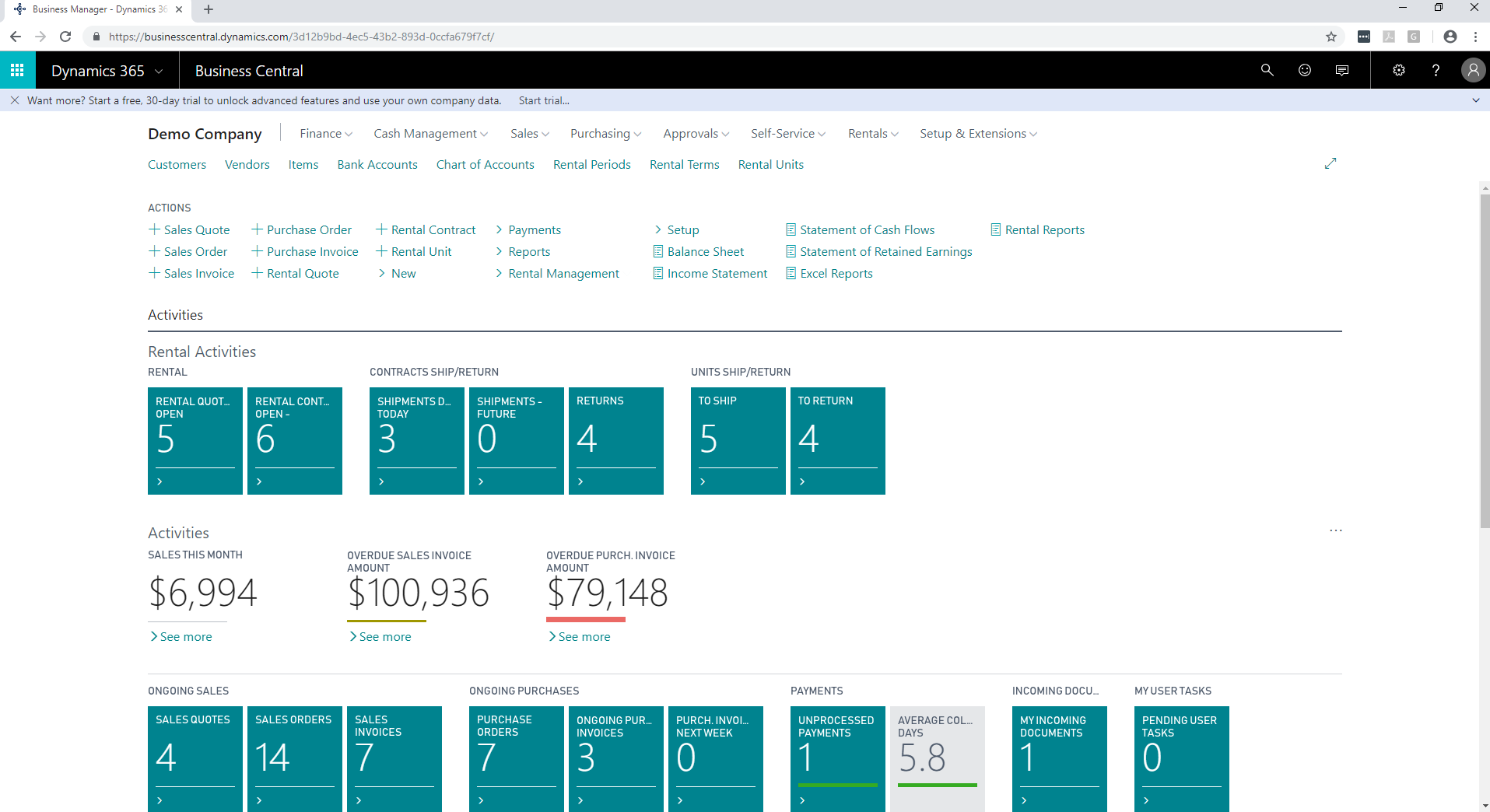
Task: Open the Income Statement report
Action: click(x=710, y=273)
